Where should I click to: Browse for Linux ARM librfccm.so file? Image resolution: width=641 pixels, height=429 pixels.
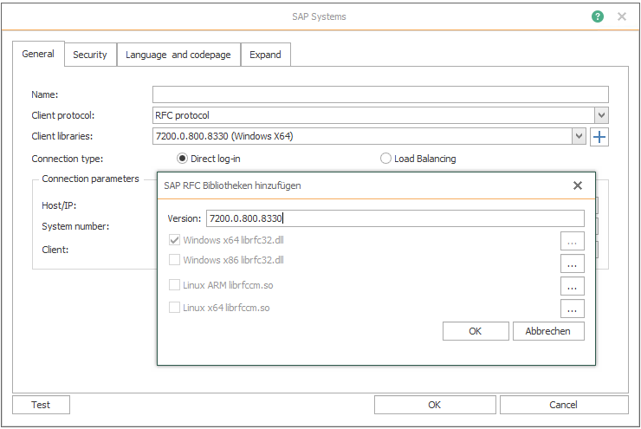[x=572, y=287]
